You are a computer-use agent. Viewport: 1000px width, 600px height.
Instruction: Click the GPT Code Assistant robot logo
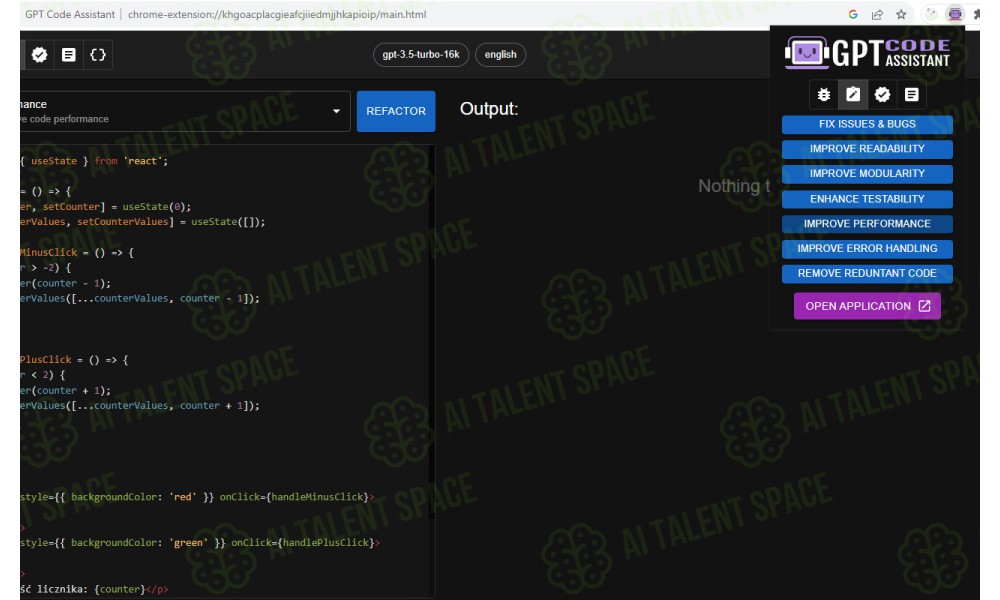pos(806,52)
